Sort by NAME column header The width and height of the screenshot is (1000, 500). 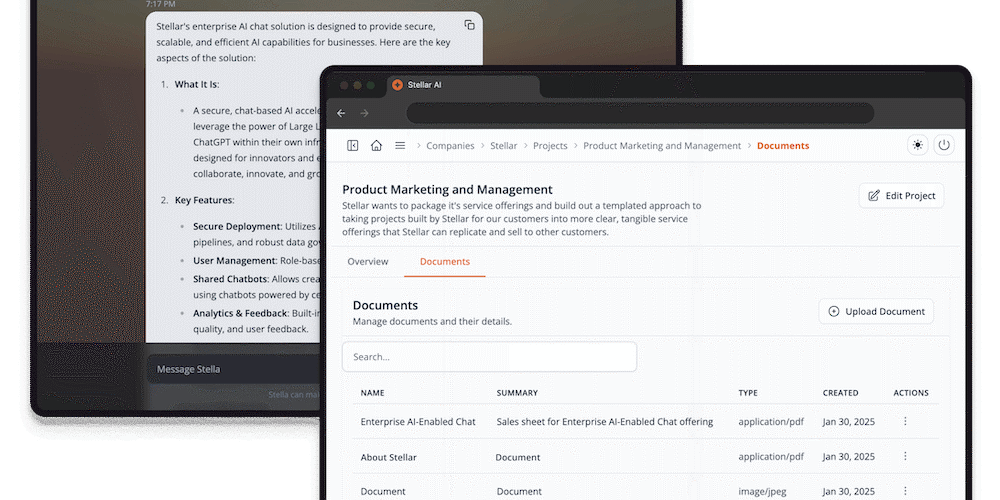[372, 393]
